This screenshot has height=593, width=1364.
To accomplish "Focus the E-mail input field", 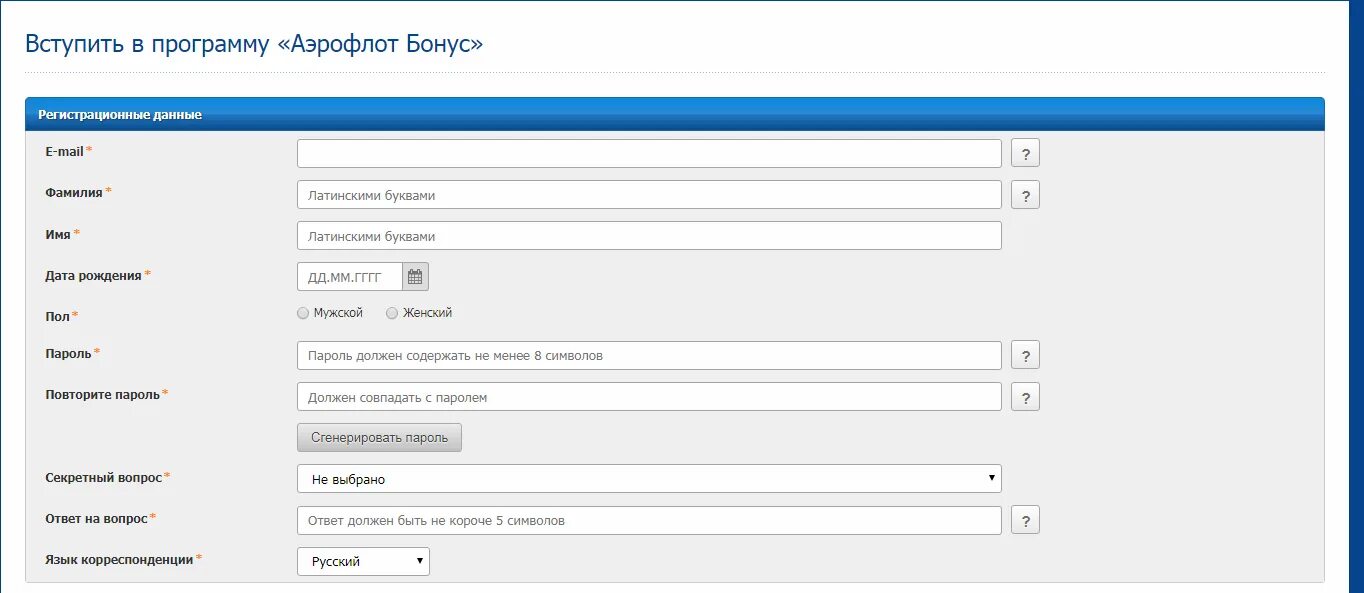I will pos(649,153).
